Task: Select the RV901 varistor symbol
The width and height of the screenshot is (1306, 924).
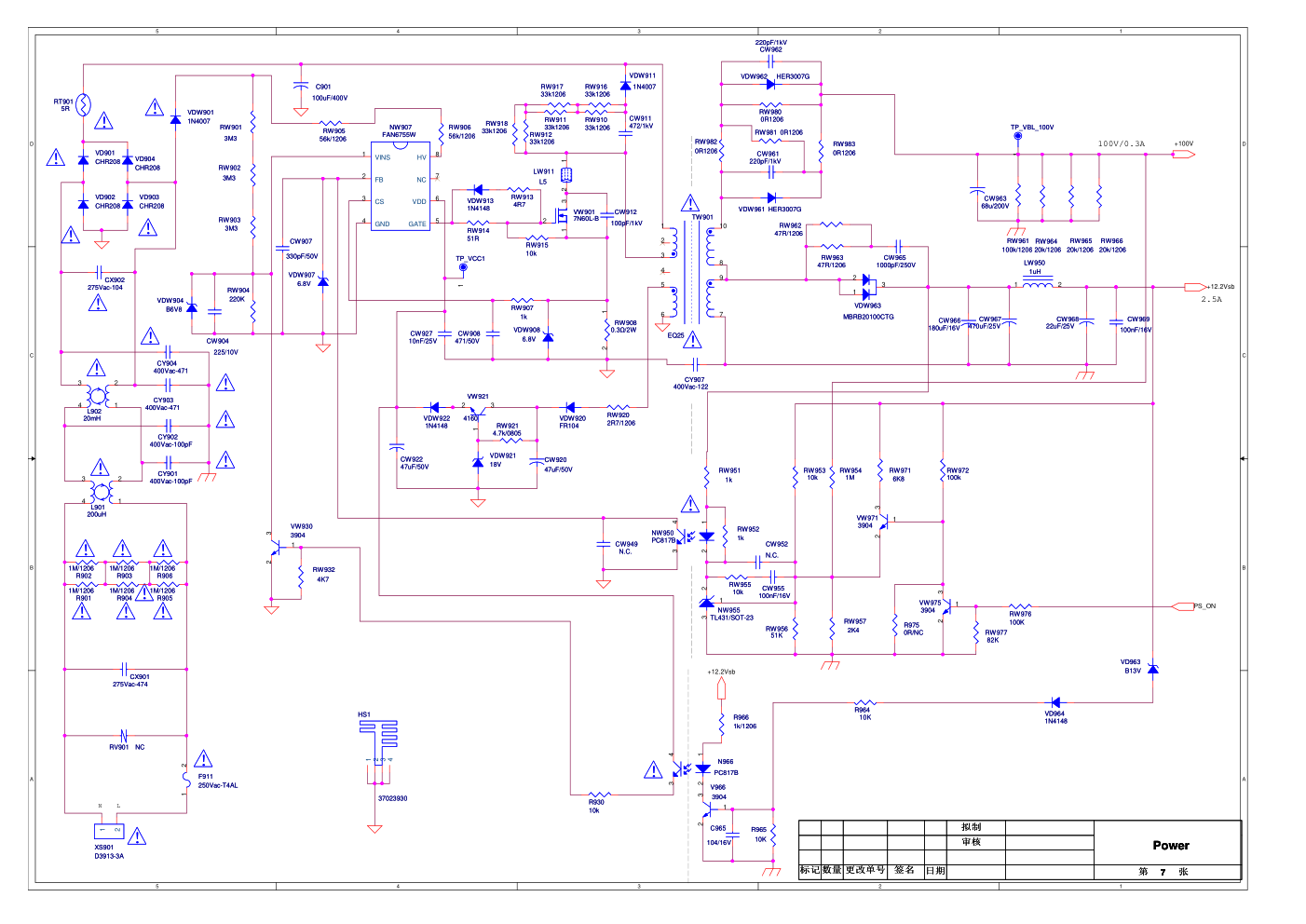Action: click(x=123, y=736)
